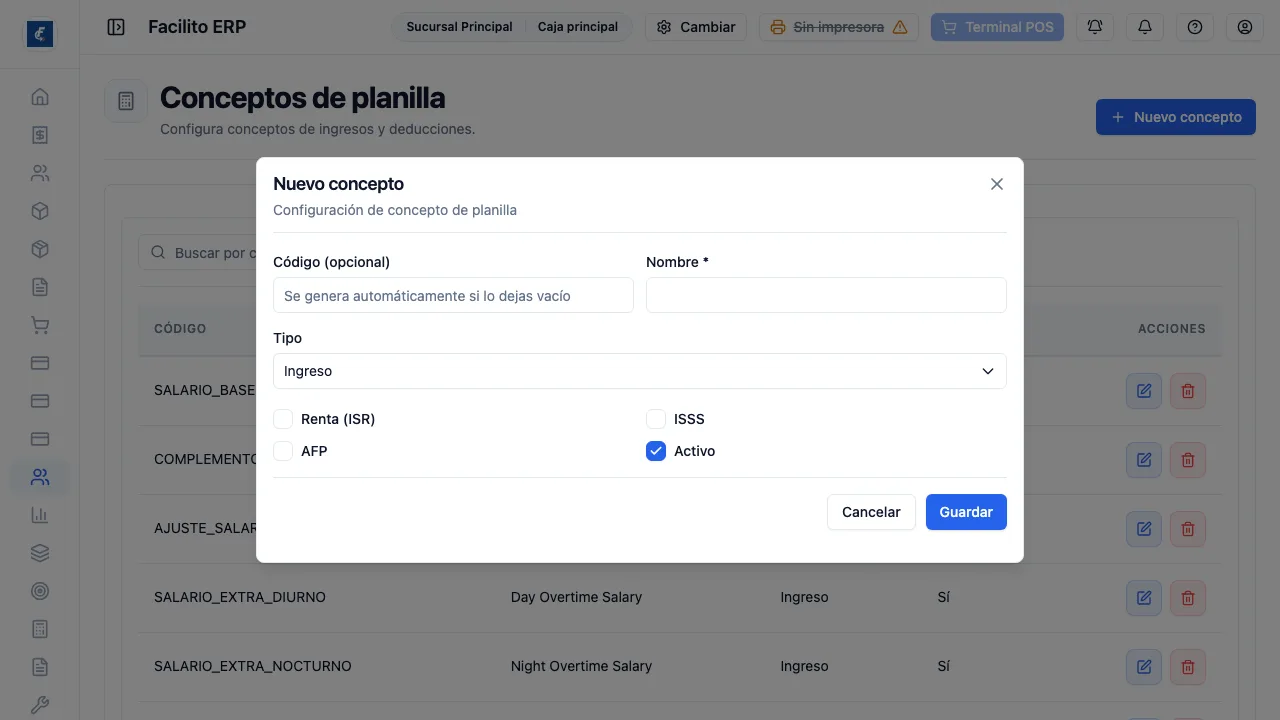The height and width of the screenshot is (720, 1280).
Task: Open the user profile icon in the top bar
Action: click(x=1245, y=27)
